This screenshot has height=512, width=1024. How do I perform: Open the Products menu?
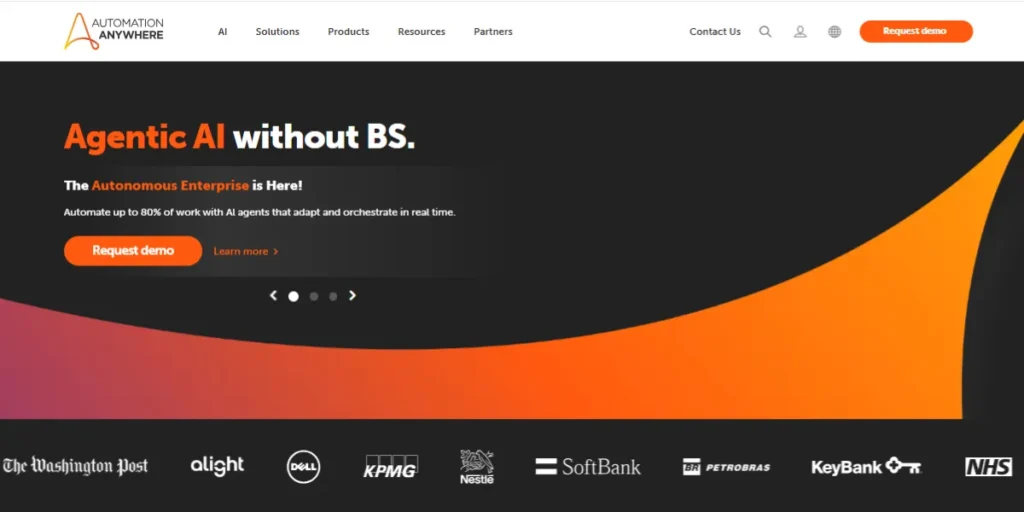tap(348, 32)
